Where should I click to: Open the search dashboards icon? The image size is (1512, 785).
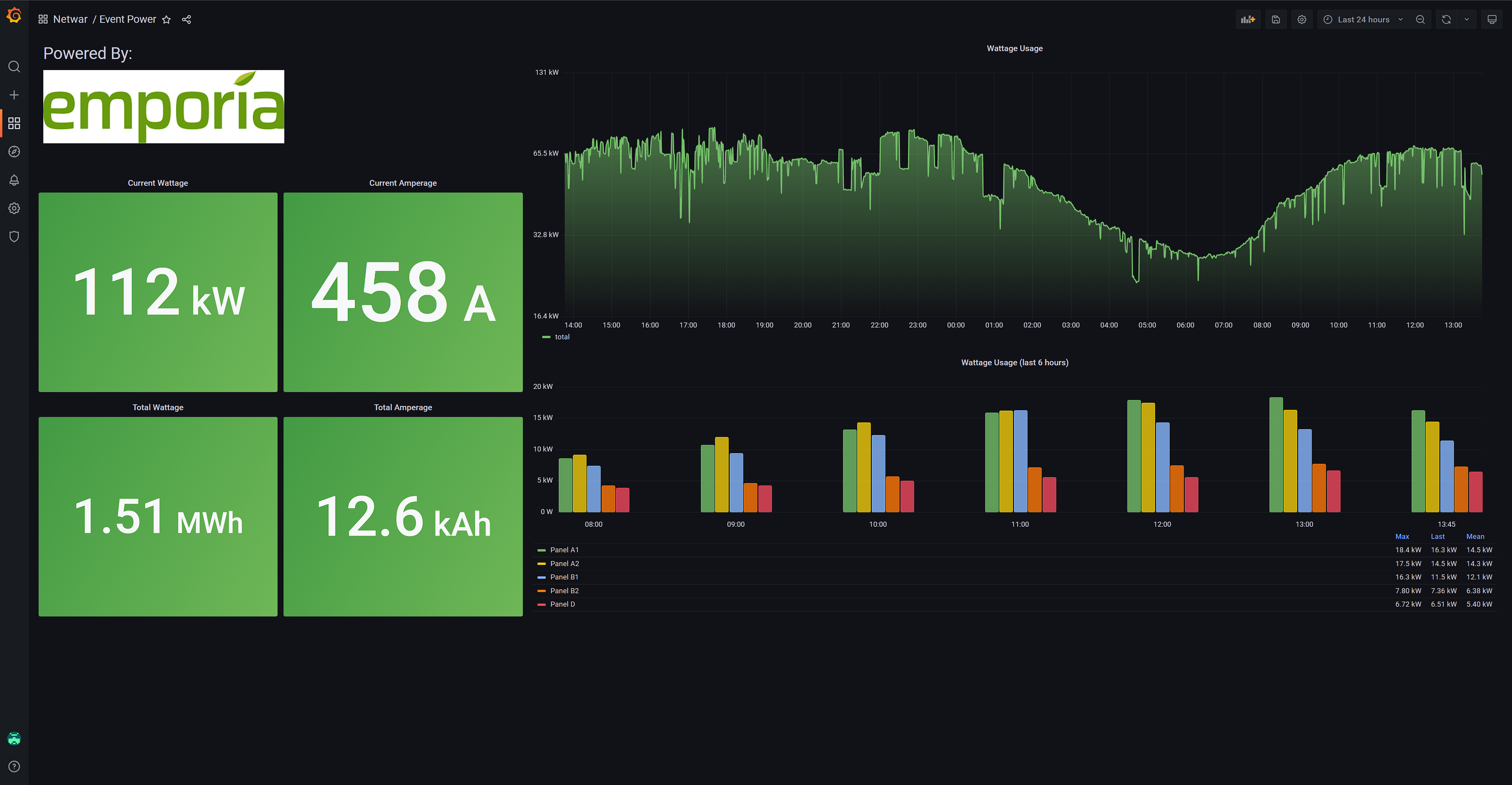point(14,66)
